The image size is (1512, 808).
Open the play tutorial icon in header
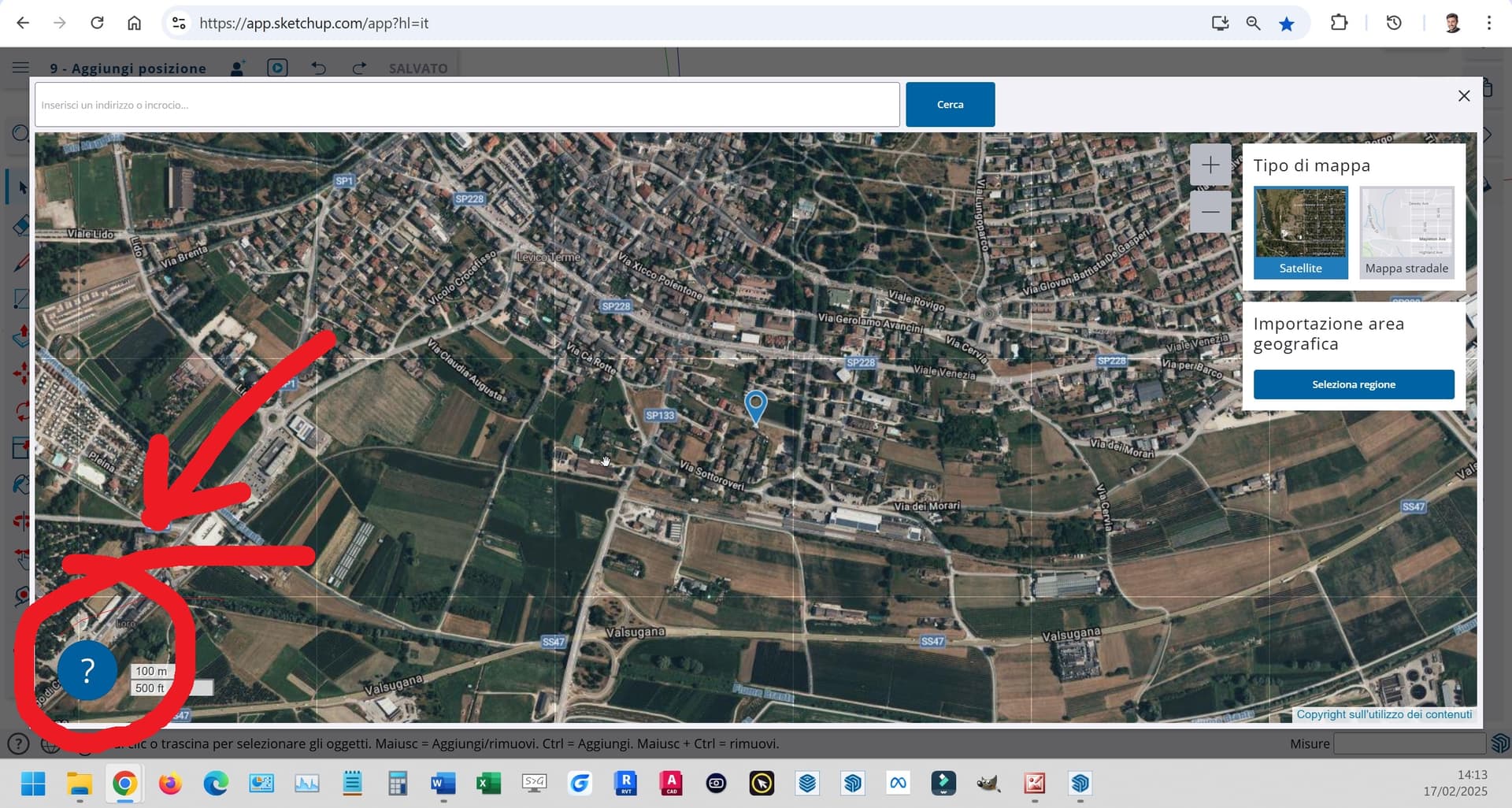click(x=277, y=68)
